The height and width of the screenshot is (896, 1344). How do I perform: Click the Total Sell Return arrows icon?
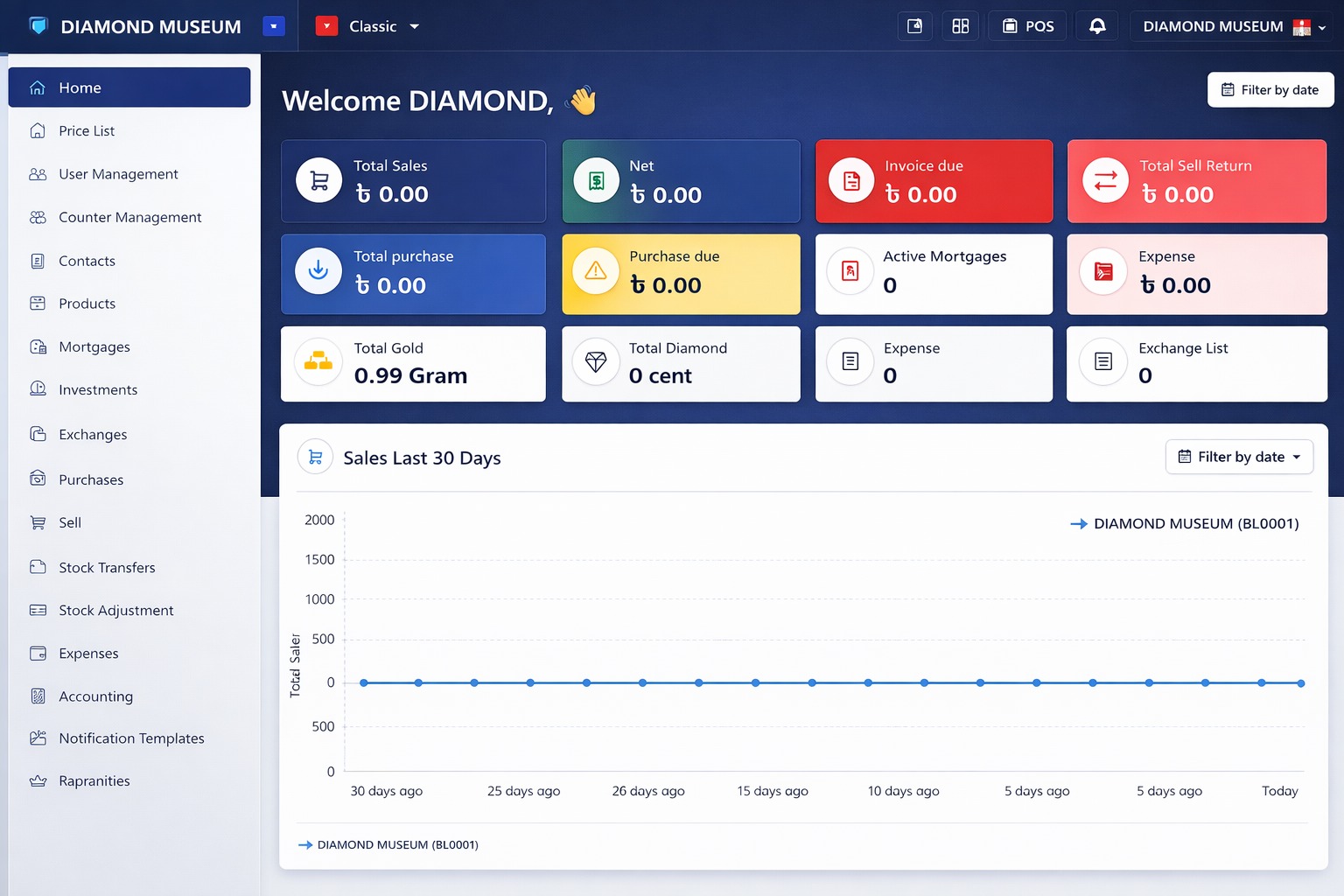[1106, 180]
